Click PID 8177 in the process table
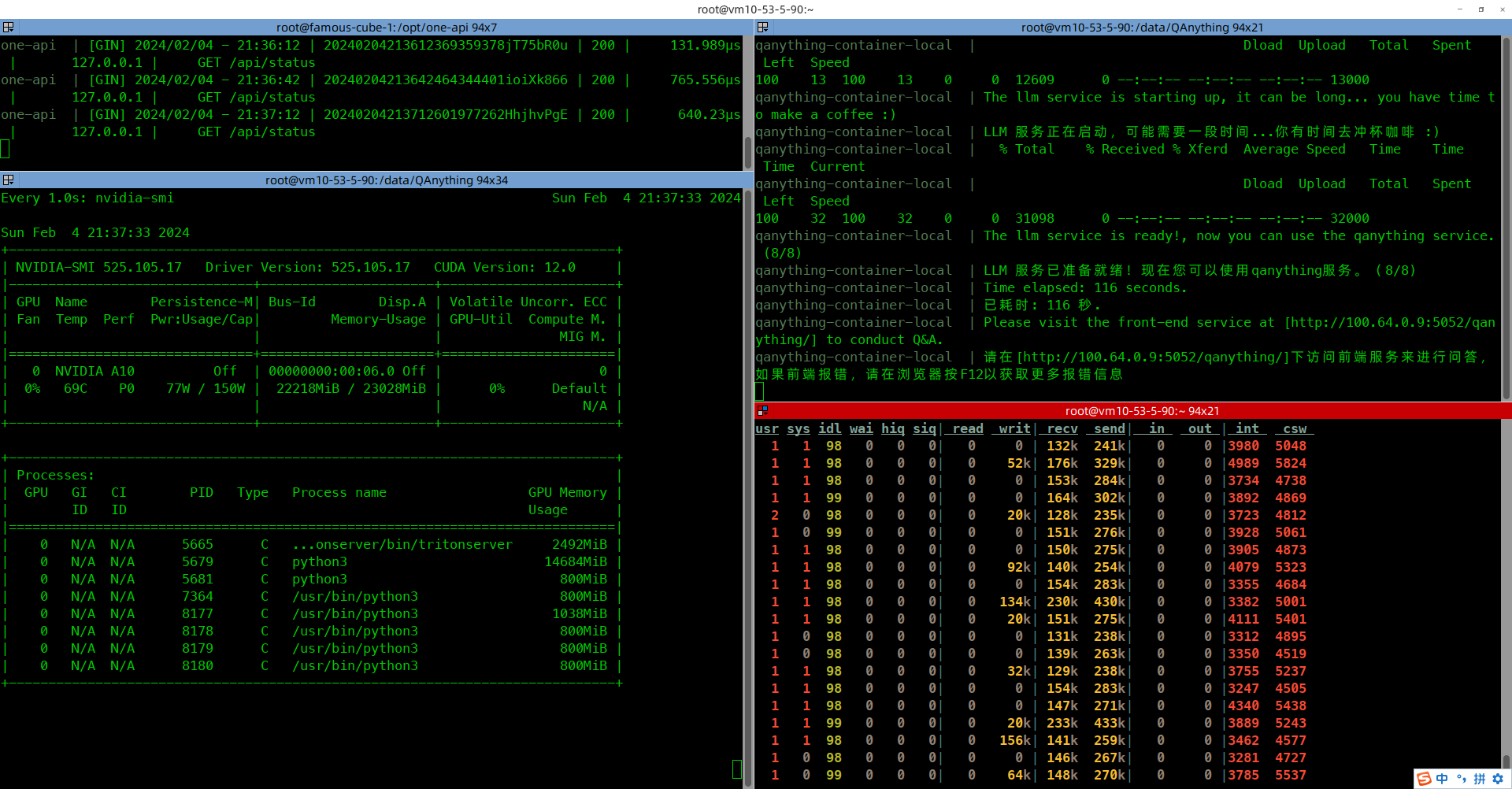Viewport: 1512px width, 789px height. 198,614
